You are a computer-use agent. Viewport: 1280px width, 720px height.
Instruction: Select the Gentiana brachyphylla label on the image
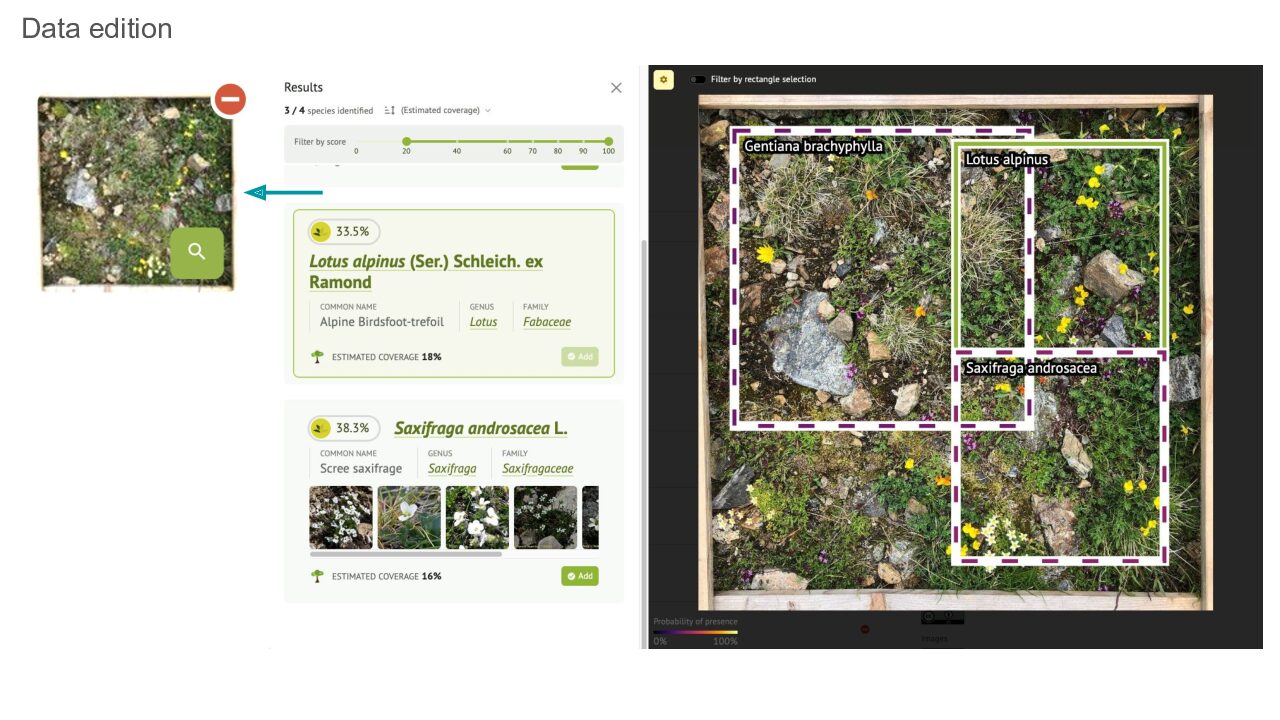(x=813, y=146)
